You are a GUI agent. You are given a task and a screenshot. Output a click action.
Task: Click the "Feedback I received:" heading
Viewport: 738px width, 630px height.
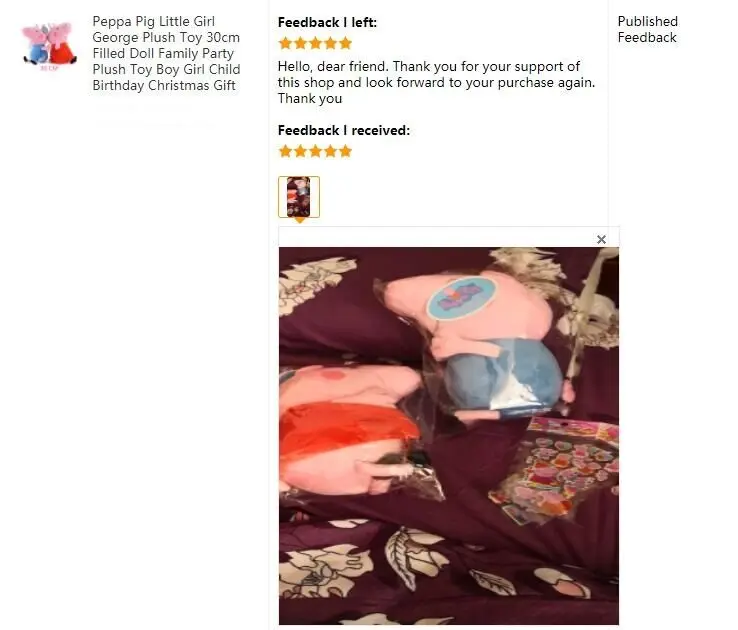[344, 130]
